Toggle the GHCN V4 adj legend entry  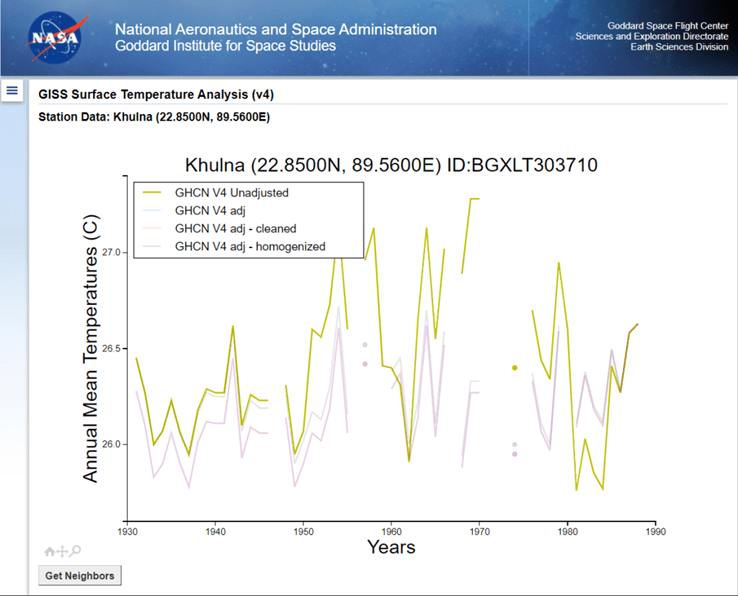(x=209, y=210)
